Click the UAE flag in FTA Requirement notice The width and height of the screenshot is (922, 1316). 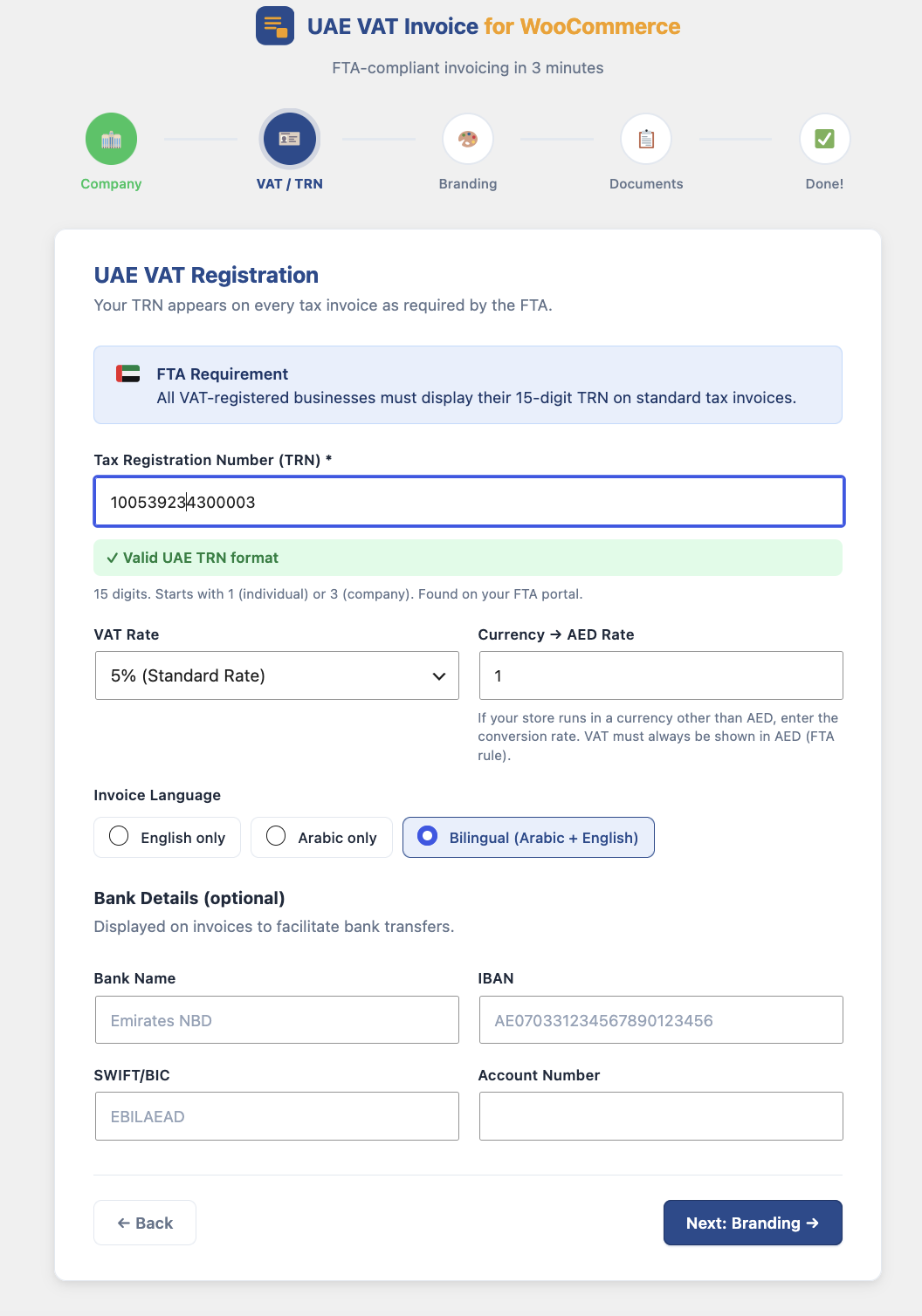coord(128,374)
